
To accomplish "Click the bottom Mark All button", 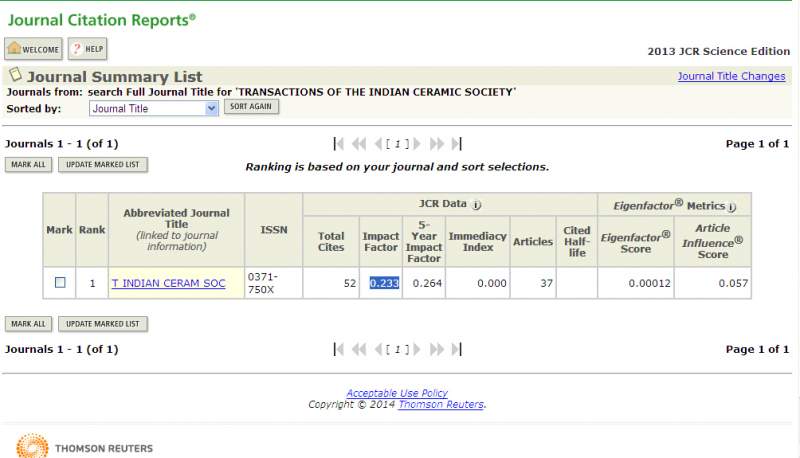I will 29,324.
